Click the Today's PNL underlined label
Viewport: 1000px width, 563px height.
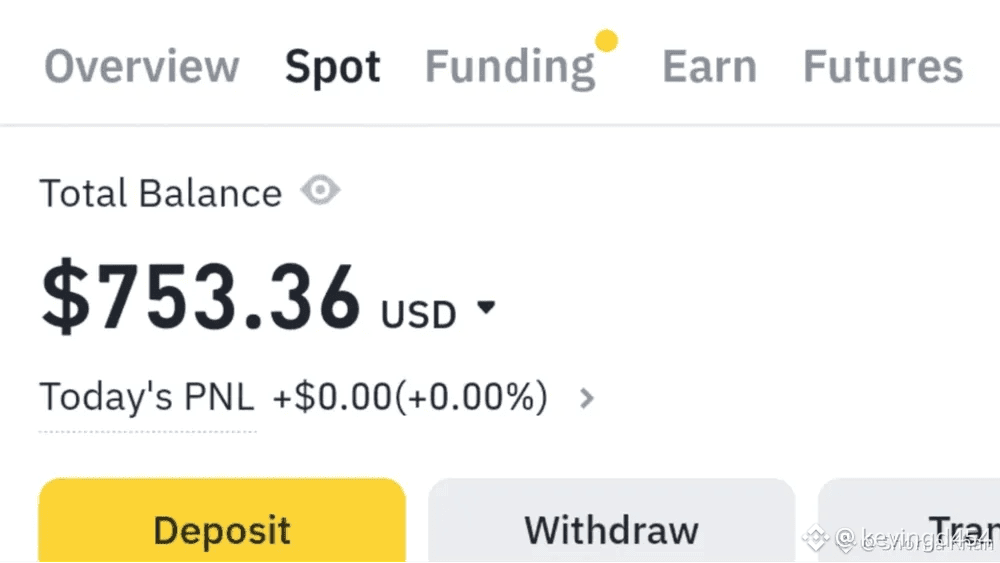pyautogui.click(x=147, y=397)
